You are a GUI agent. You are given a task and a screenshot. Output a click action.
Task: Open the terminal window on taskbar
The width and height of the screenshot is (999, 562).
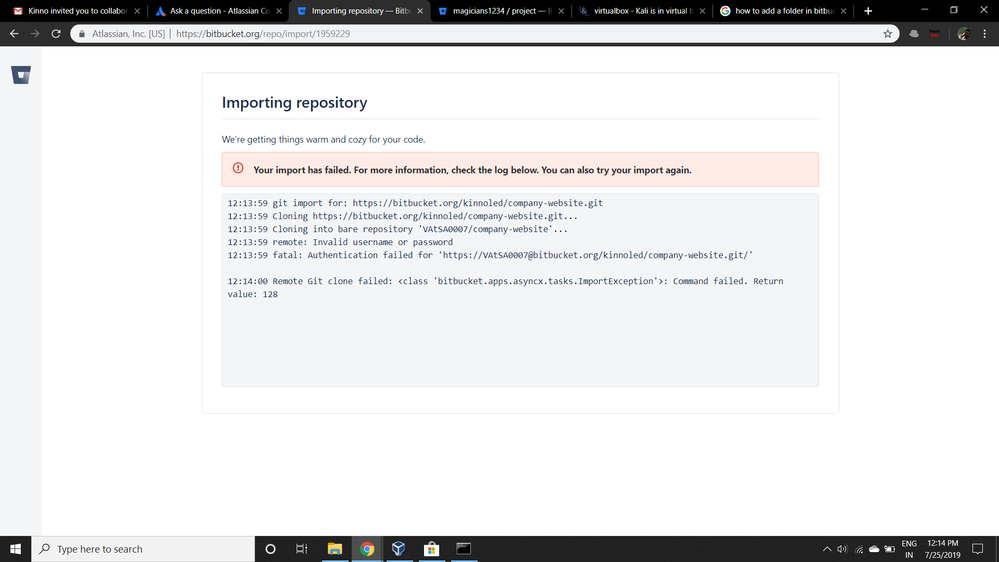[x=464, y=549]
